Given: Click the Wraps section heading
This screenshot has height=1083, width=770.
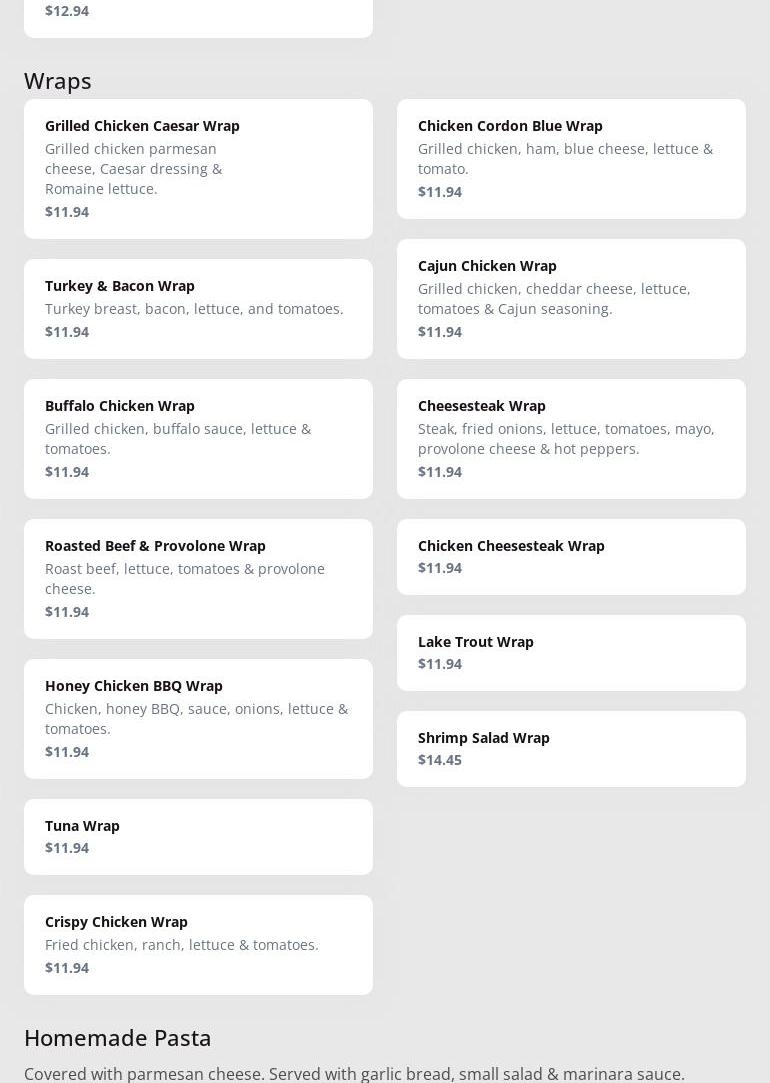Looking at the screenshot, I should pos(58,80).
